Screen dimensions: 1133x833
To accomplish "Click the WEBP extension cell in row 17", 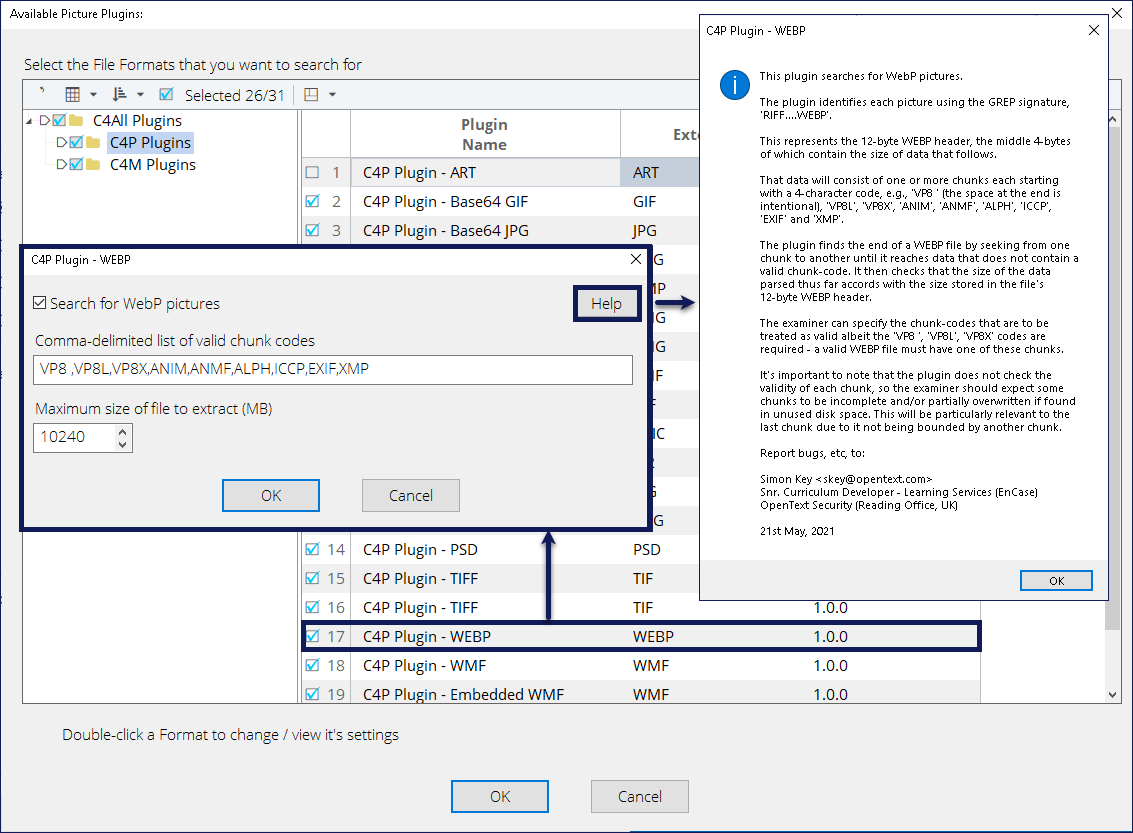I will (653, 636).
